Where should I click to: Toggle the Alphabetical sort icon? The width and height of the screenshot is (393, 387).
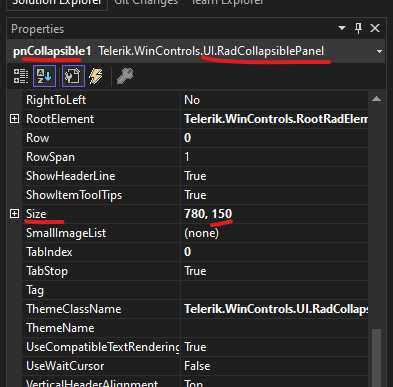pyautogui.click(x=44, y=76)
